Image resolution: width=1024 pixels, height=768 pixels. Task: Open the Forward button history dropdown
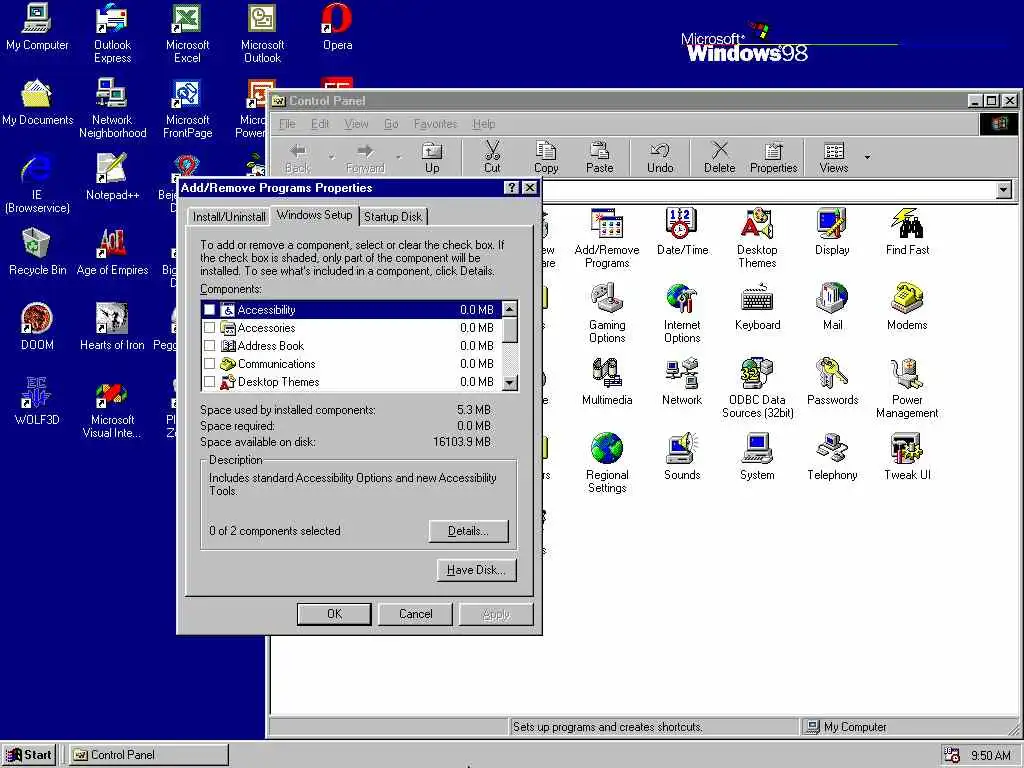[x=398, y=157]
